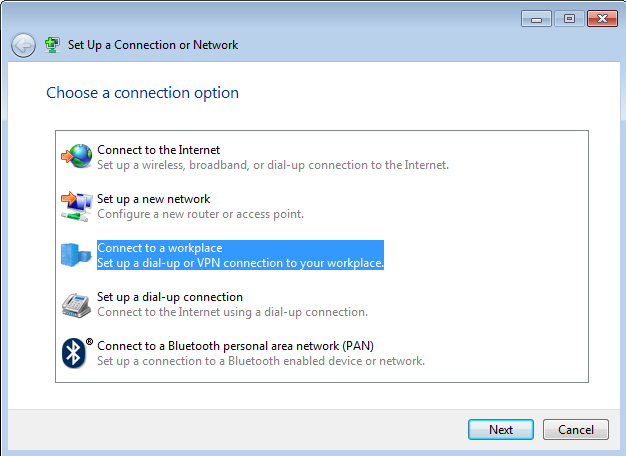Click the telephone icon for dial-up connection

pyautogui.click(x=76, y=304)
